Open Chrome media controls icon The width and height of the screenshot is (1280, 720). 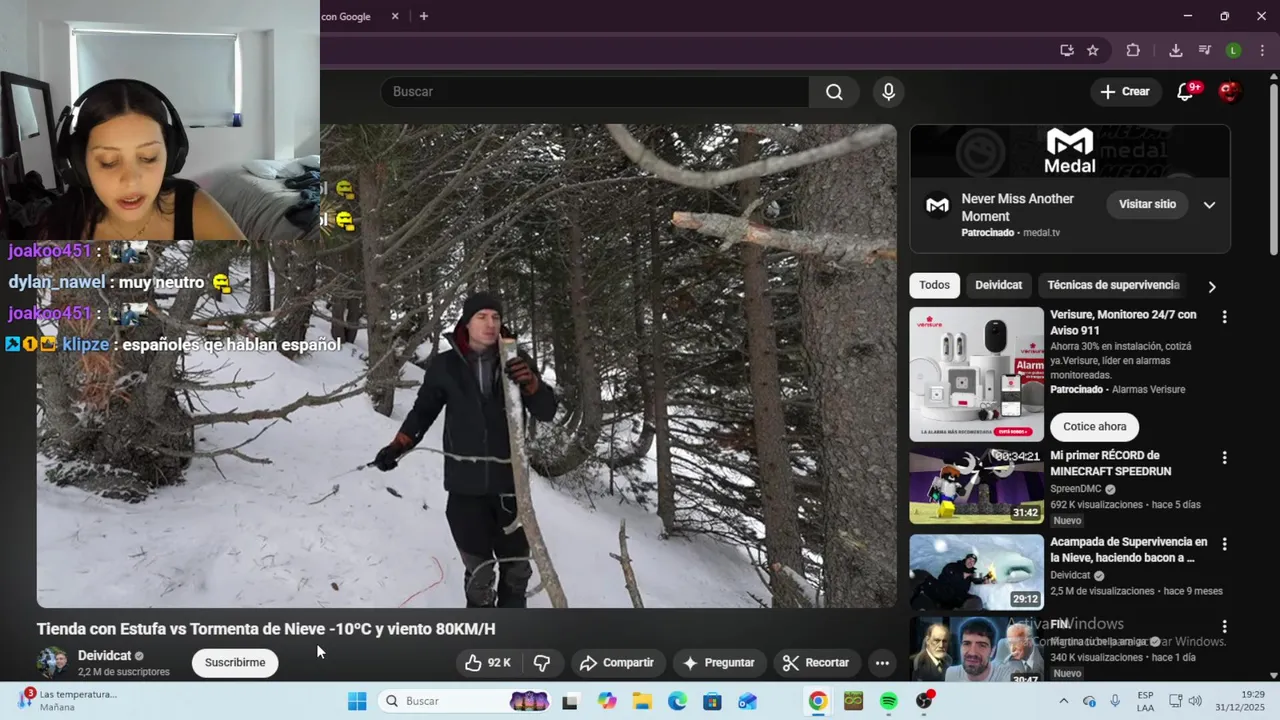pos(1205,50)
